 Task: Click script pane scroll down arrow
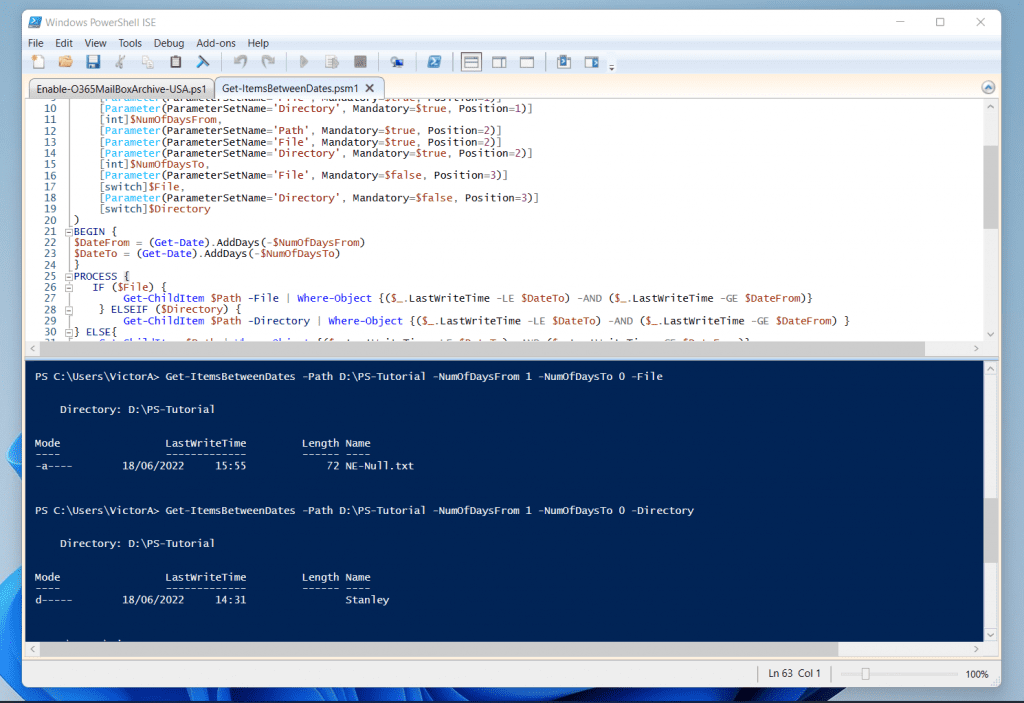[x=990, y=334]
